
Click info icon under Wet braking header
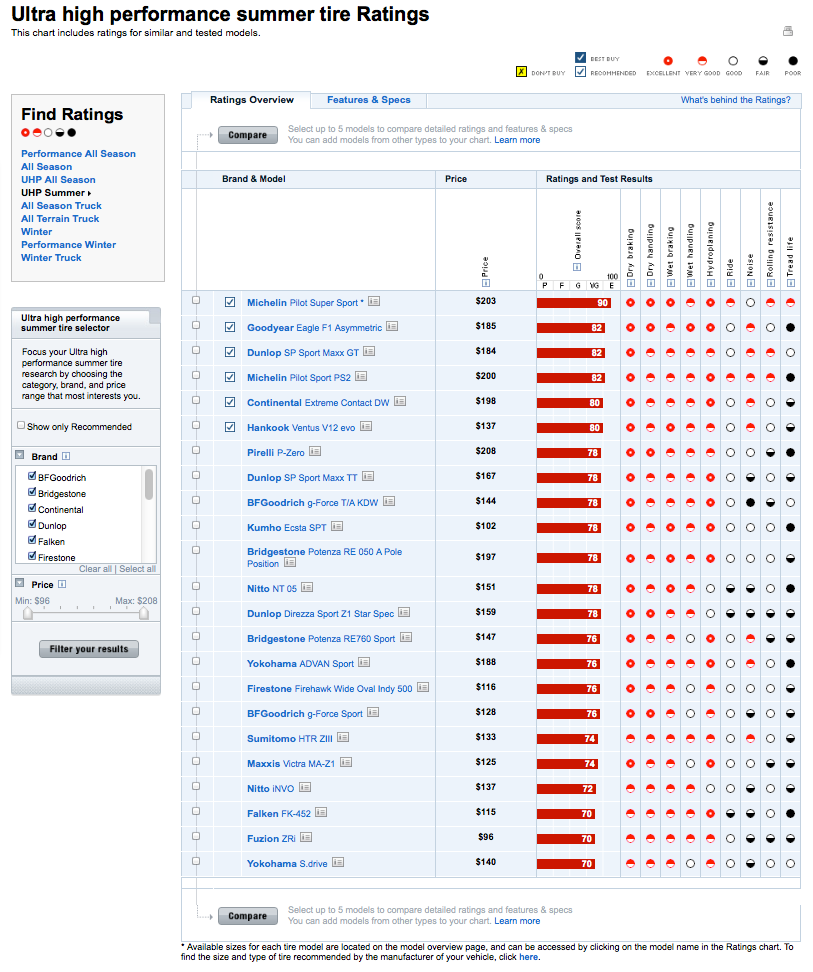tap(670, 283)
